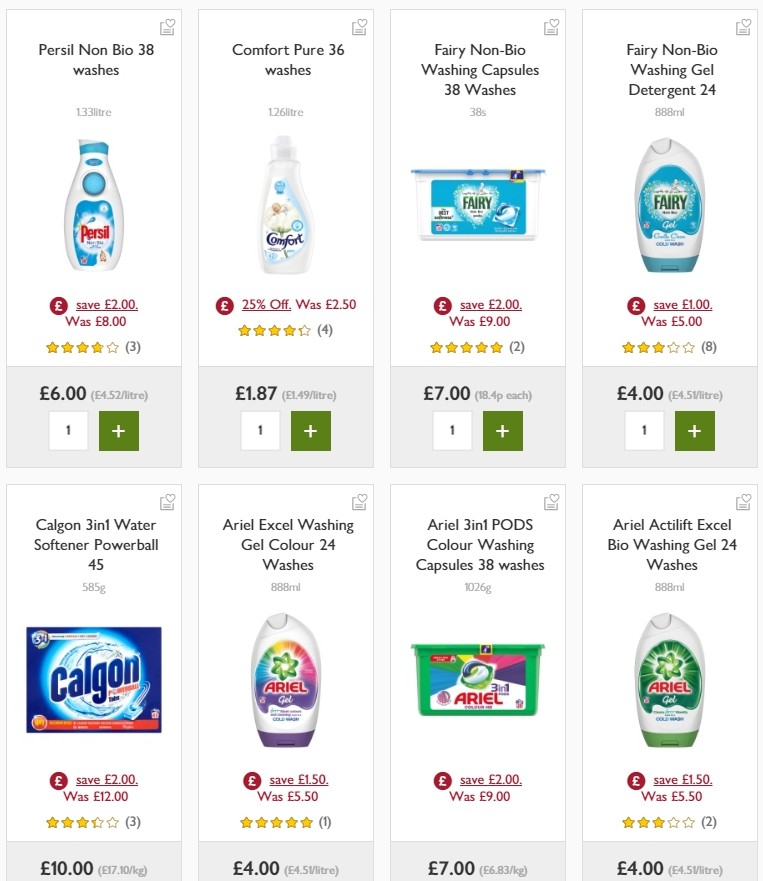Add Persil Non Bio to basket with plus button

click(119, 430)
